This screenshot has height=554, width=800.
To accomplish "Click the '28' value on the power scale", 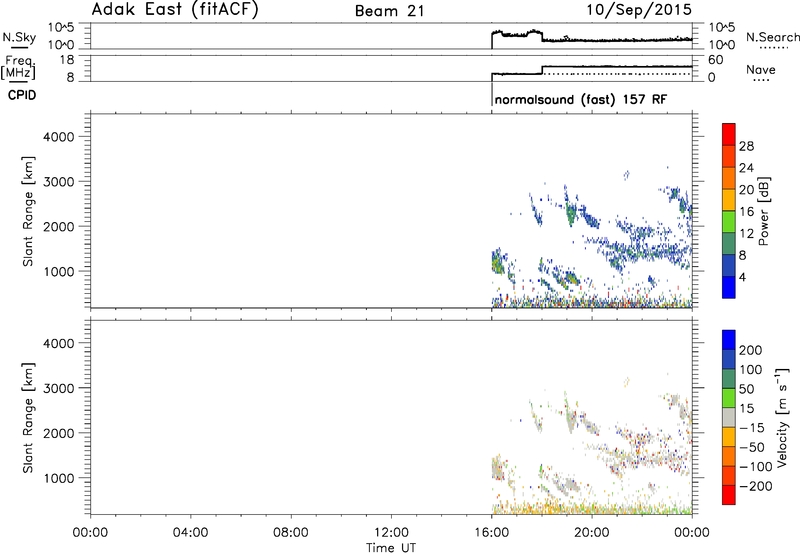I will [x=746, y=146].
